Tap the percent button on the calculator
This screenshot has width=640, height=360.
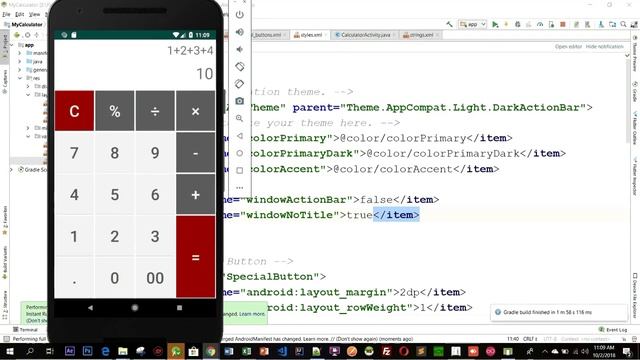click(115, 111)
